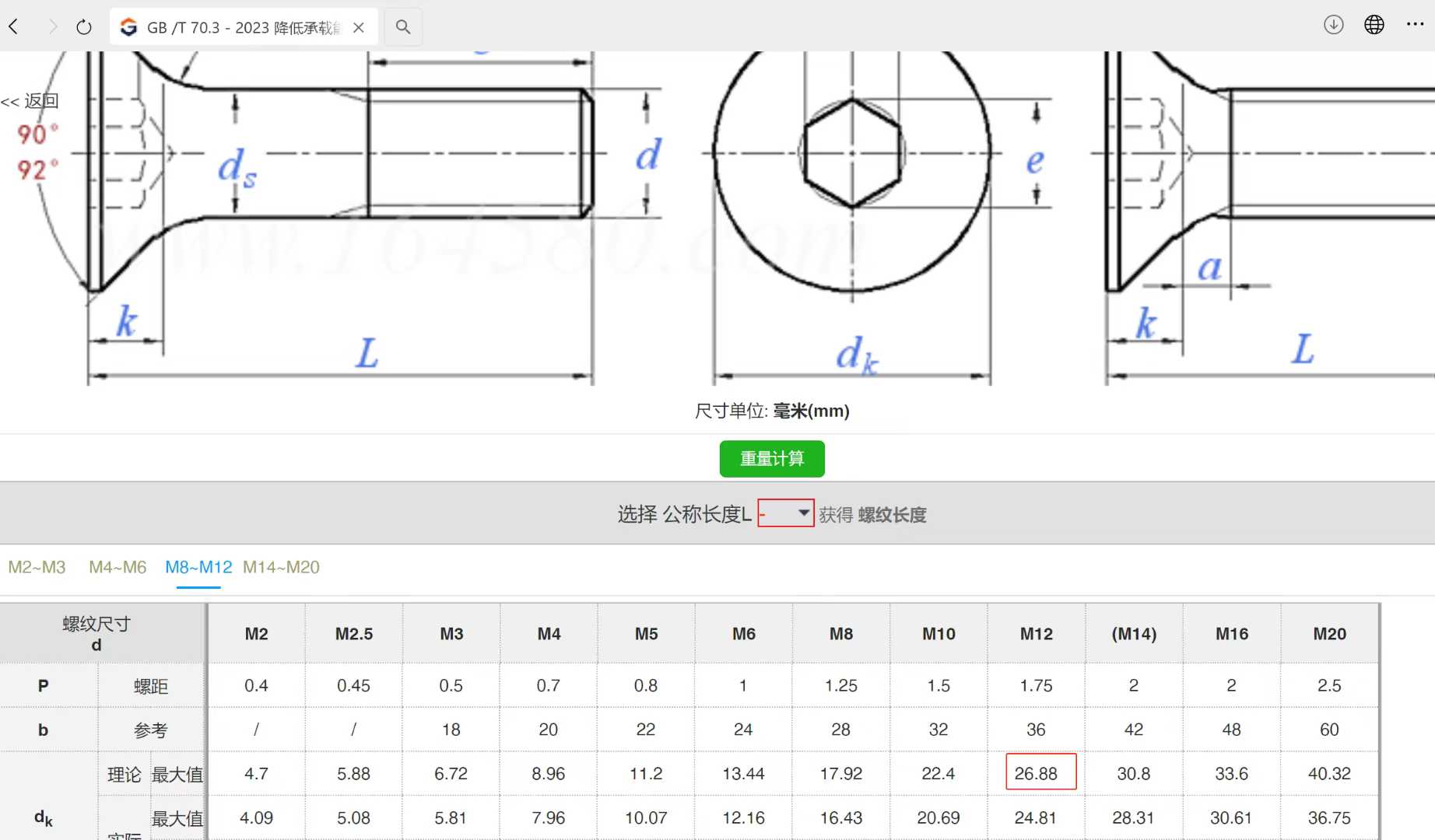This screenshot has height=840, width=1435.
Task: Open the nominal length L dropdown
Action: tap(786, 513)
